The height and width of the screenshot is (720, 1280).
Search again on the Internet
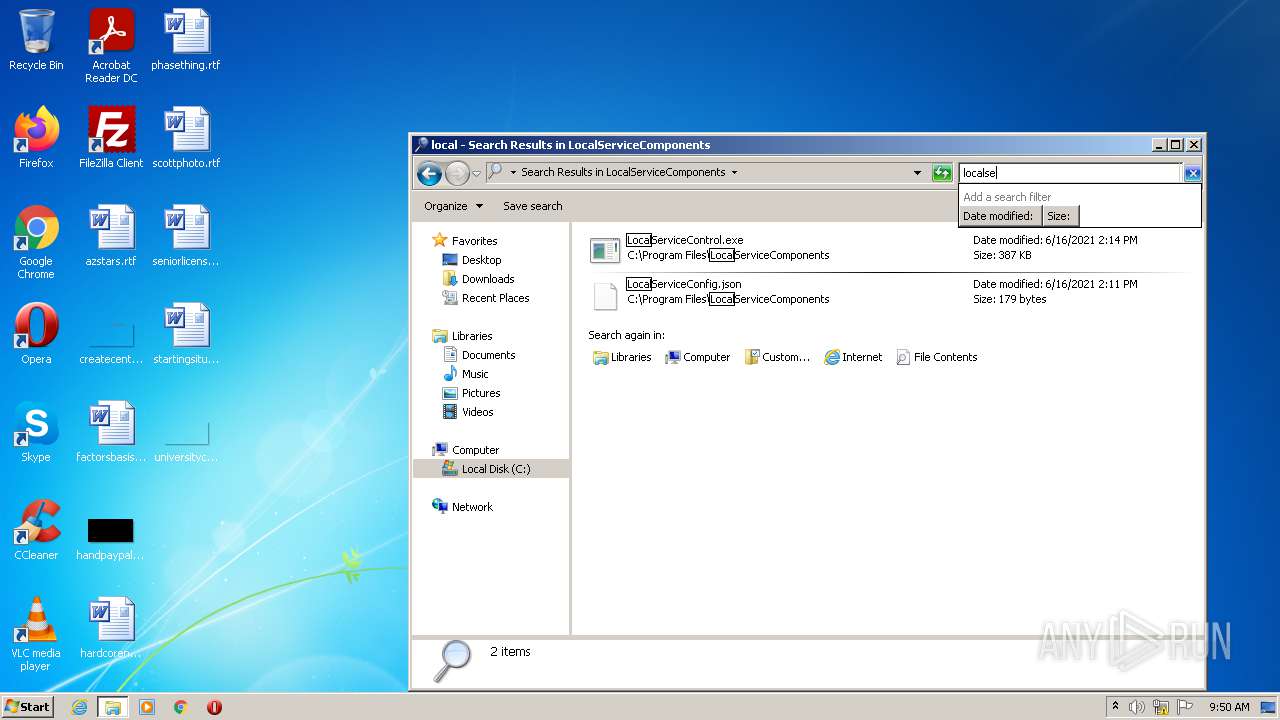[853, 357]
